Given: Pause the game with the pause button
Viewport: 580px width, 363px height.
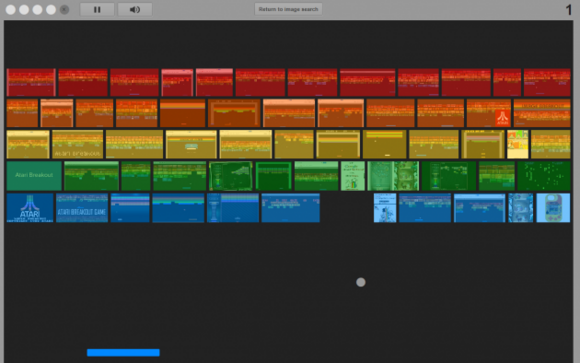Looking at the screenshot, I should [x=97, y=9].
